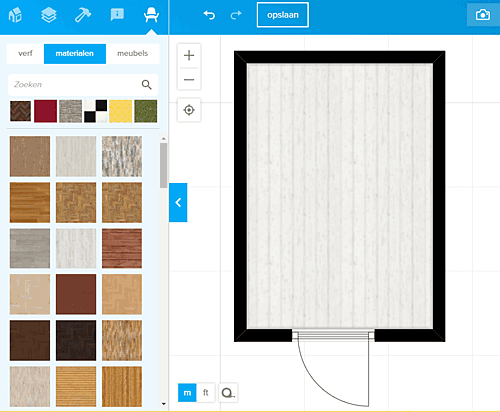This screenshot has width=500, height=412.
Task: Select the armchair furnish icon
Action: pyautogui.click(x=151, y=15)
